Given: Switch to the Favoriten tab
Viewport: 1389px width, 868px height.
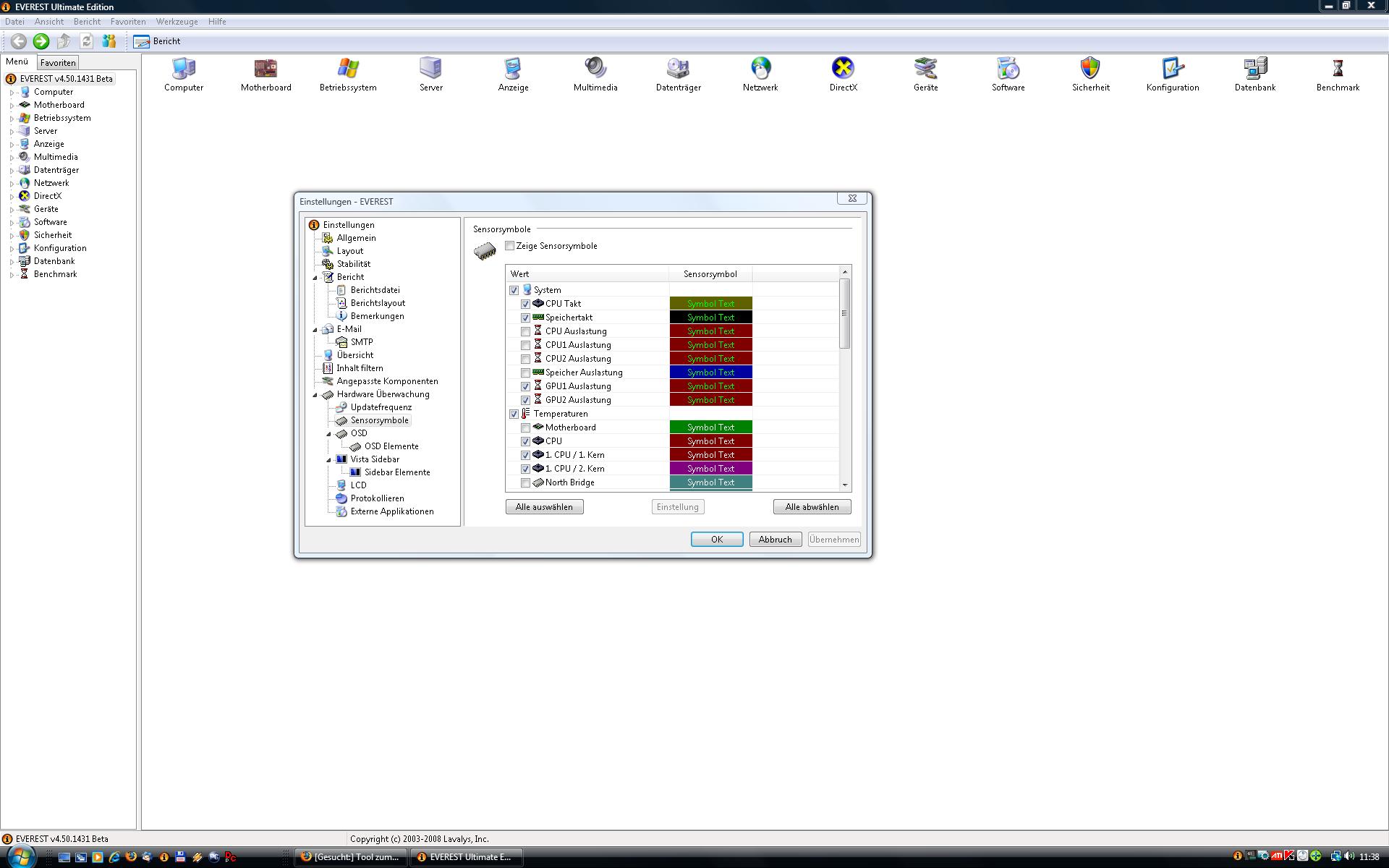Looking at the screenshot, I should click(x=58, y=63).
